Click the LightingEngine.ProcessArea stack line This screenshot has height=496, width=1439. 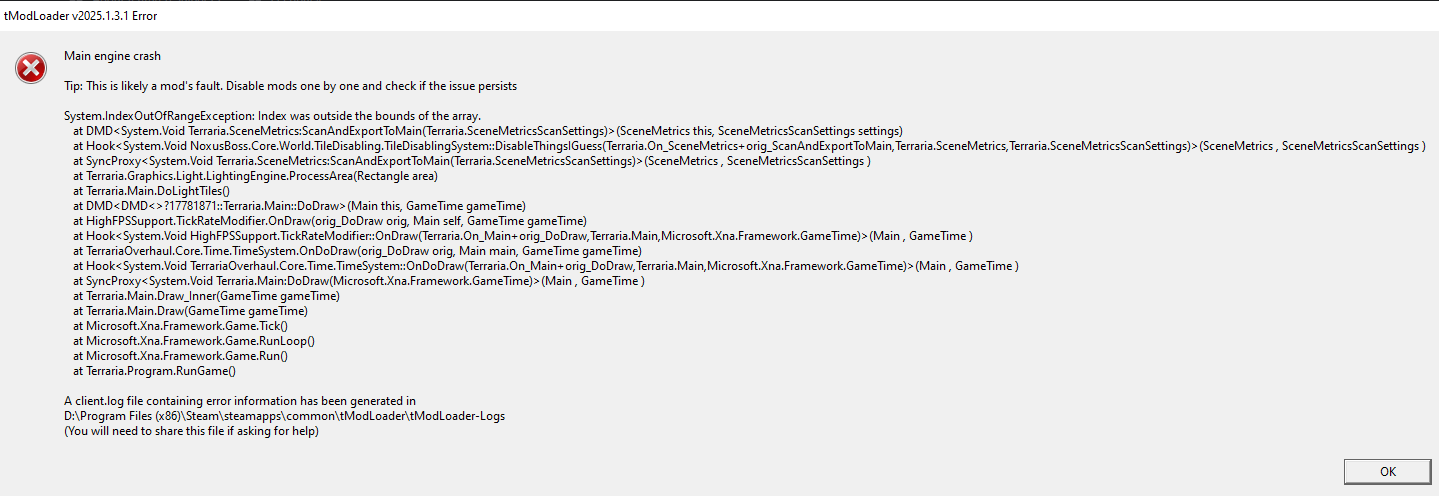click(255, 176)
